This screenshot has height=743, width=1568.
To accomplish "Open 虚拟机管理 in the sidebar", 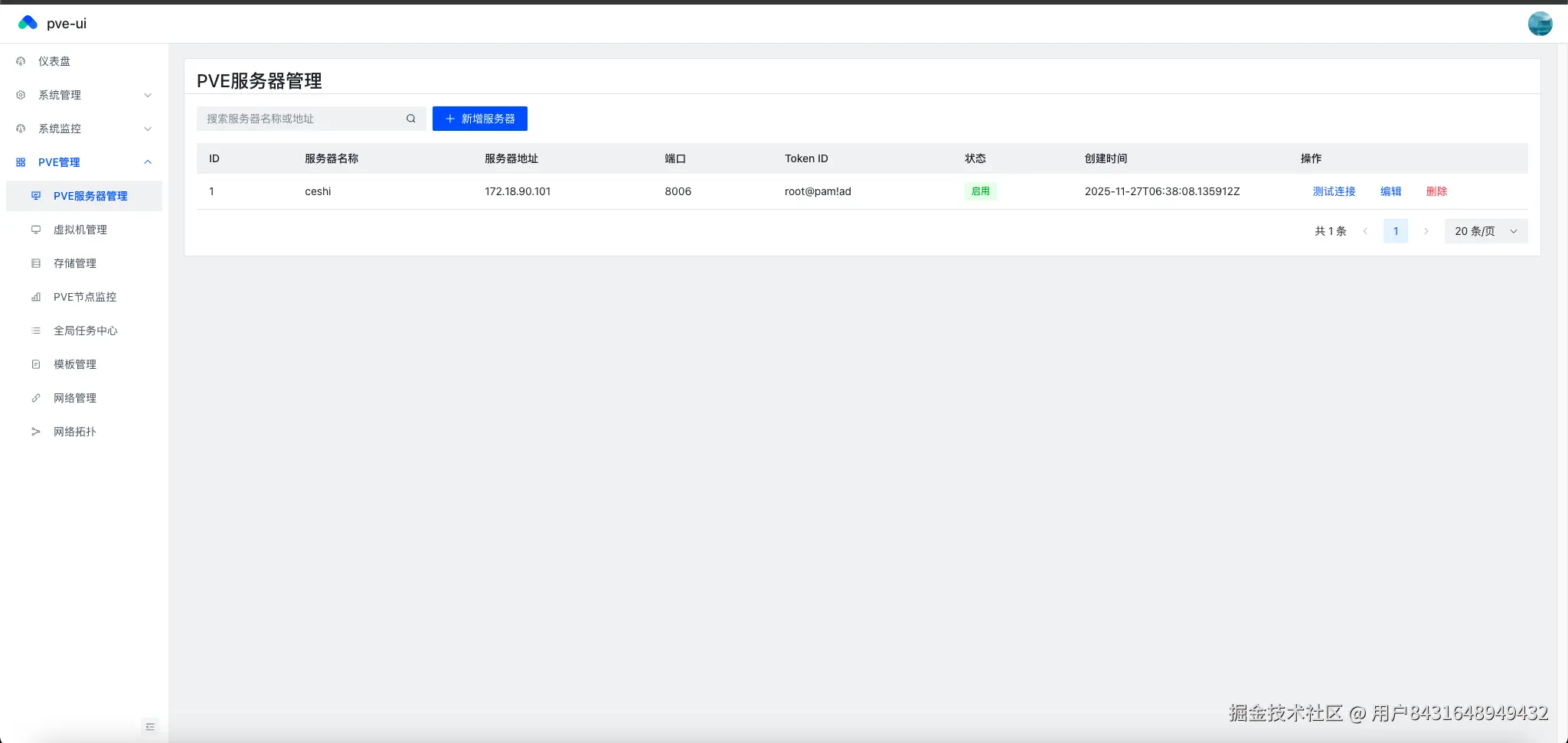I will click(84, 230).
